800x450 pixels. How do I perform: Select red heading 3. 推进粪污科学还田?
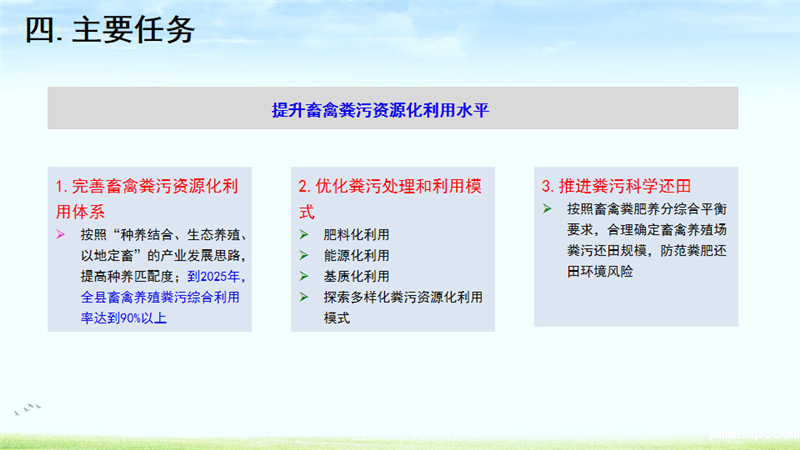click(617, 186)
